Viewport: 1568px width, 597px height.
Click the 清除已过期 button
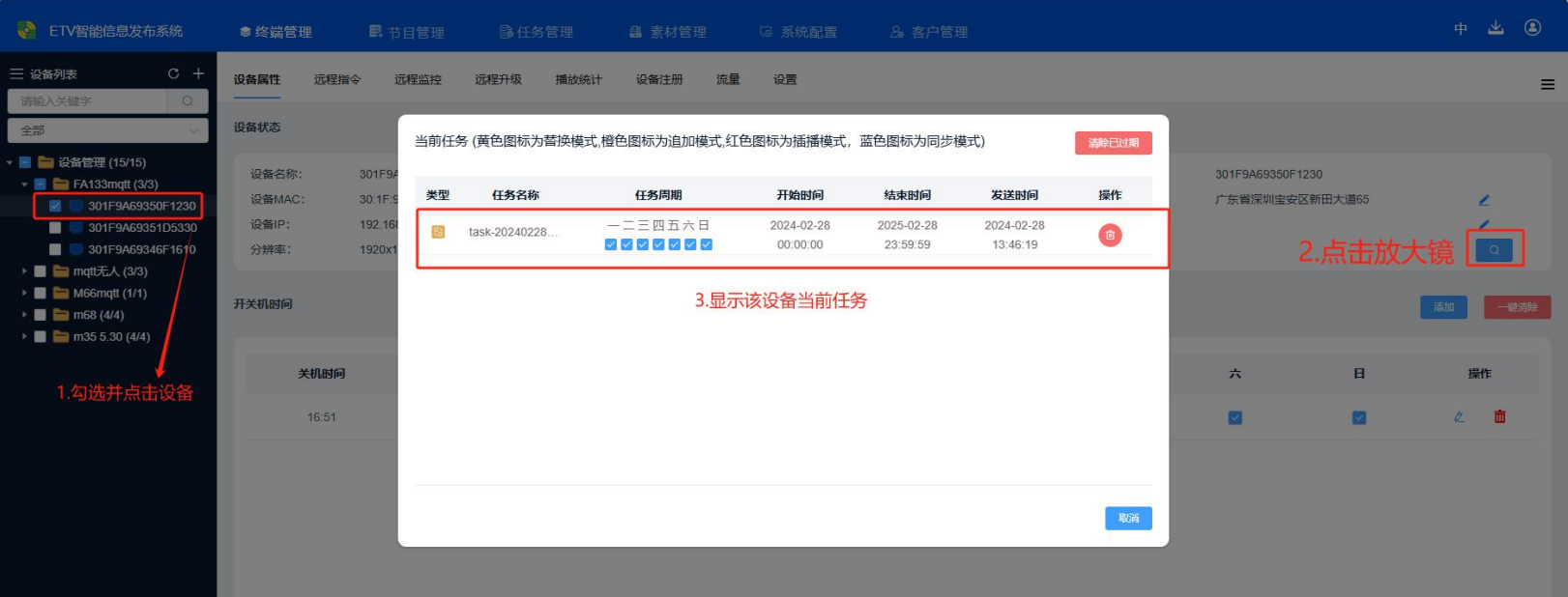tap(1113, 143)
